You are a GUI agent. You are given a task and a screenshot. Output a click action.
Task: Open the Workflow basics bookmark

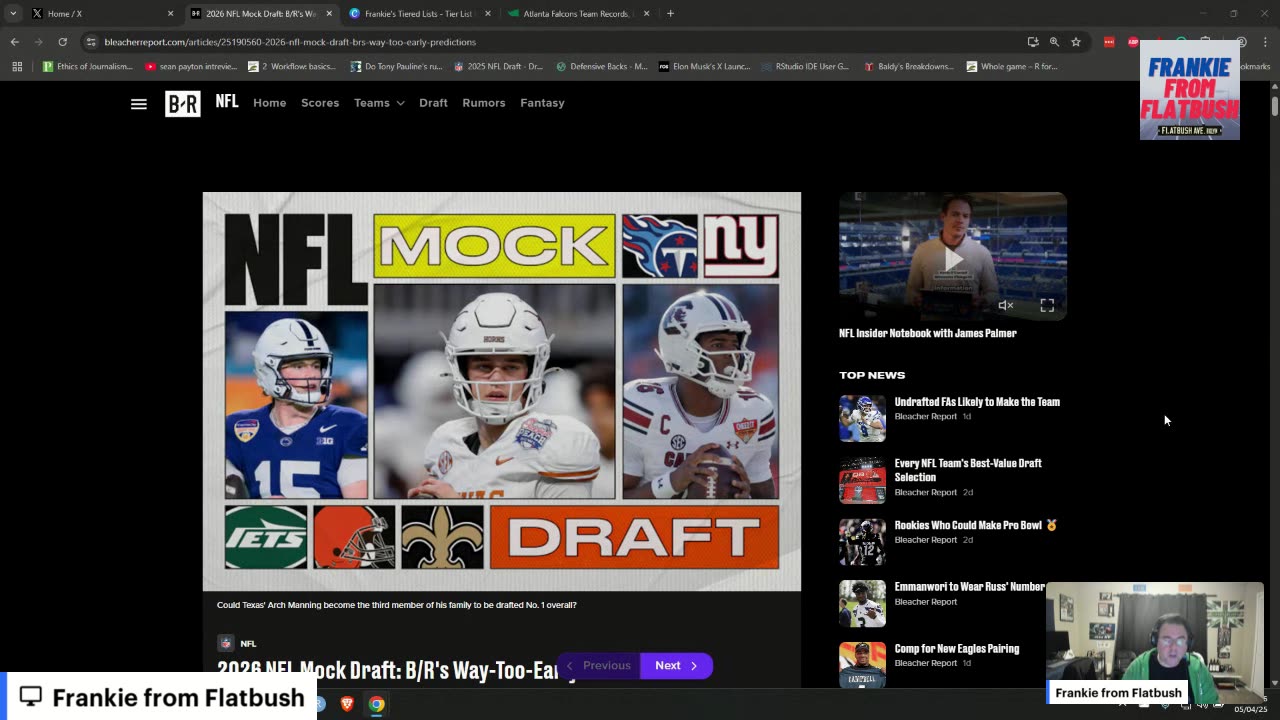tap(292, 67)
